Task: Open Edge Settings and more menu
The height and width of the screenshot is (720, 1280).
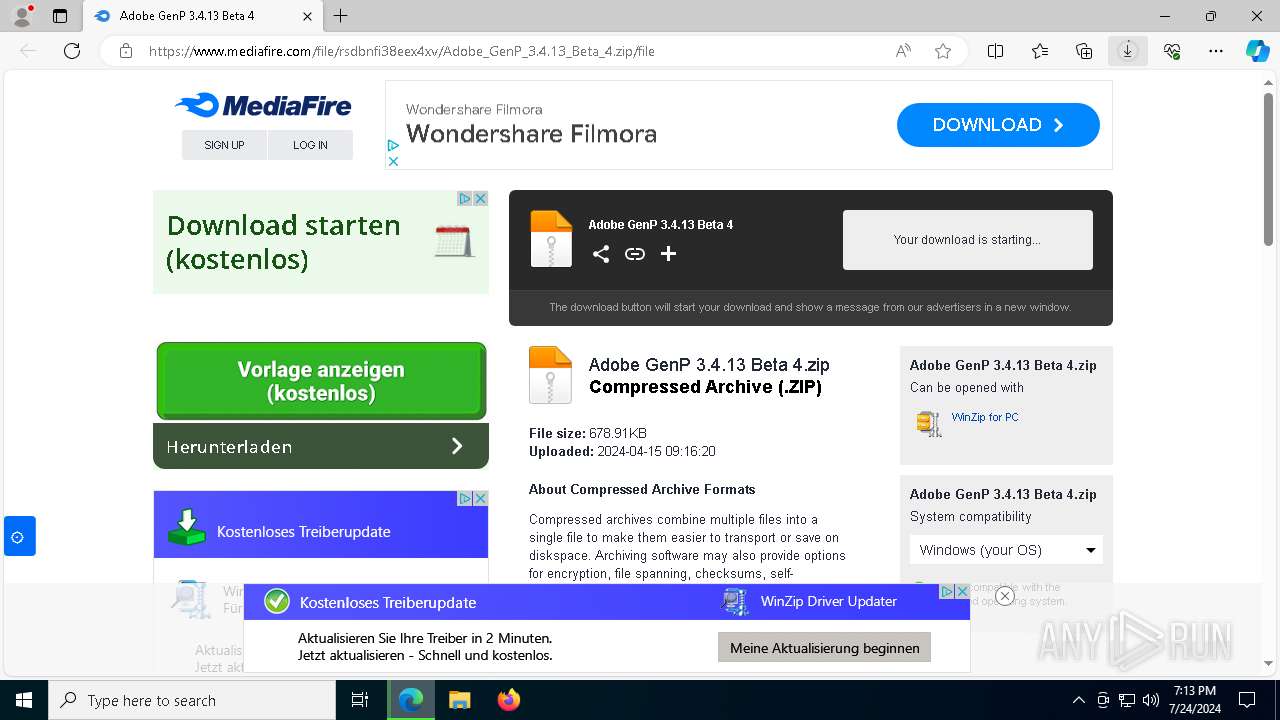Action: point(1216,51)
